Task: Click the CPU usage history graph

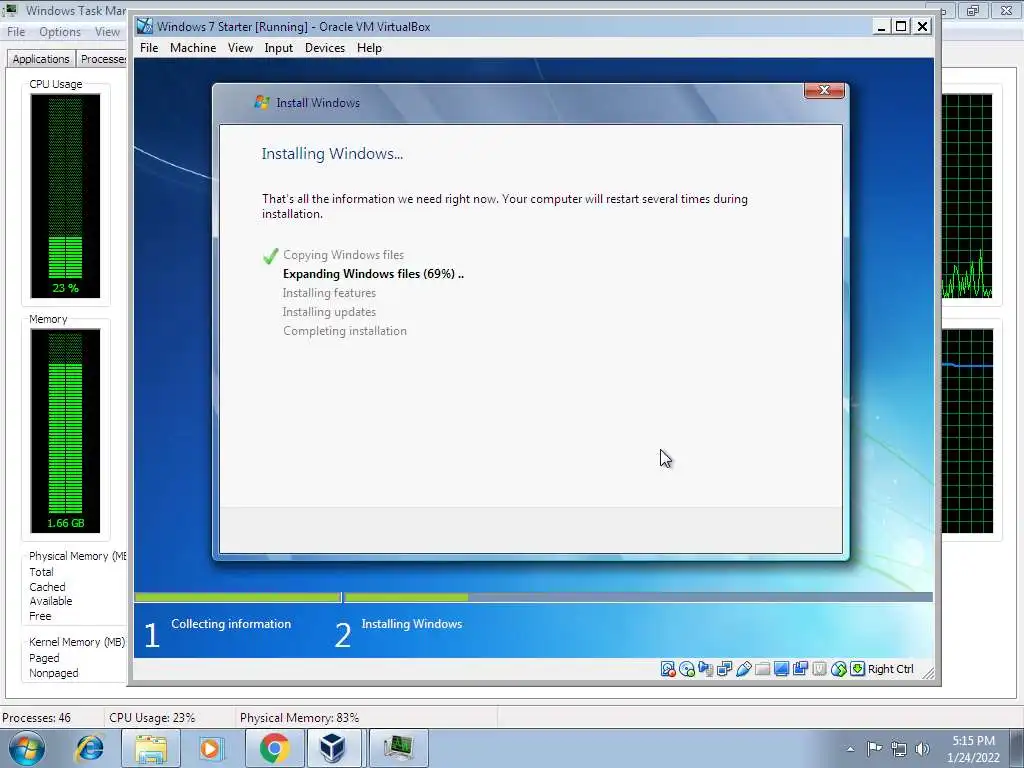Action: [967, 196]
